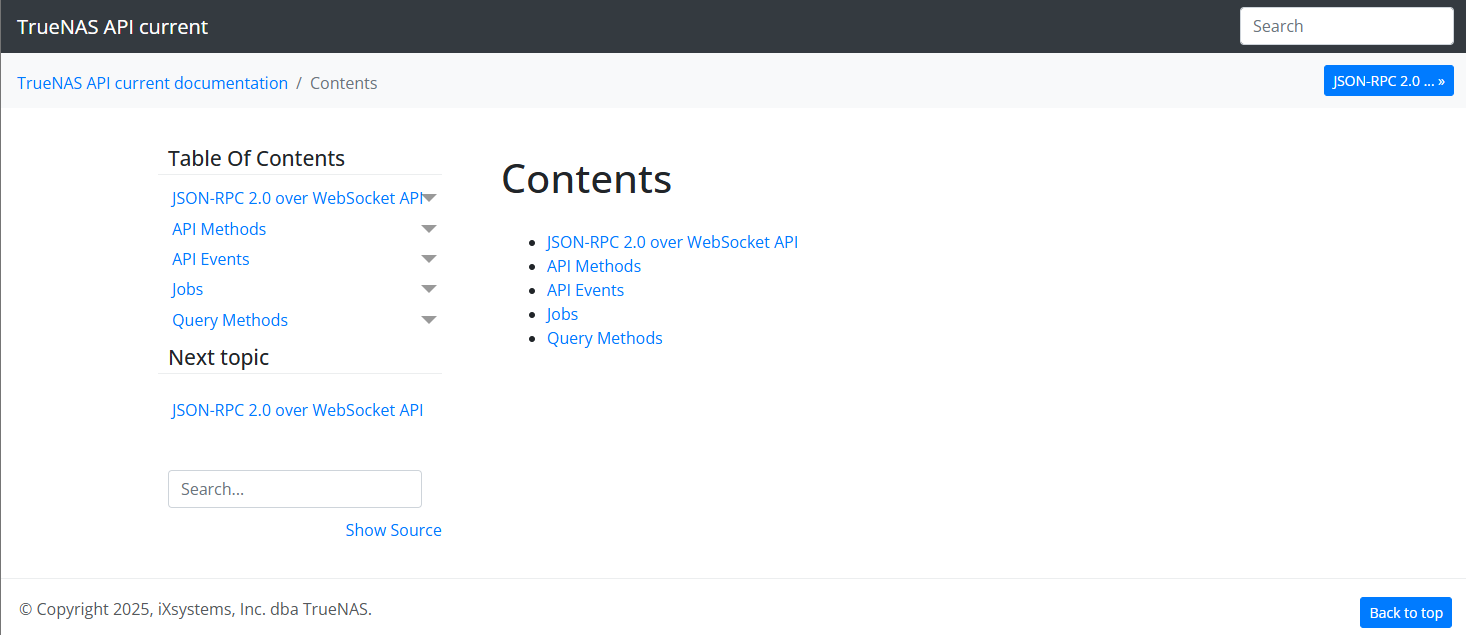Open Query Methods from the Contents list

pos(604,337)
